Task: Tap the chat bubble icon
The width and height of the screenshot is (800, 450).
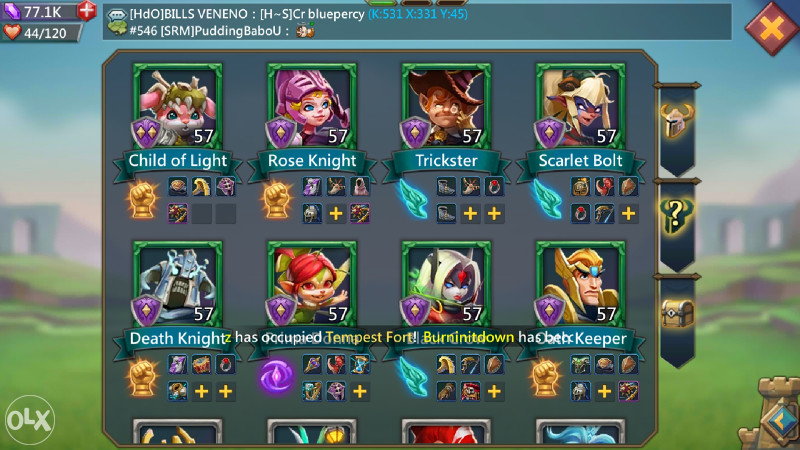Action: tap(117, 14)
